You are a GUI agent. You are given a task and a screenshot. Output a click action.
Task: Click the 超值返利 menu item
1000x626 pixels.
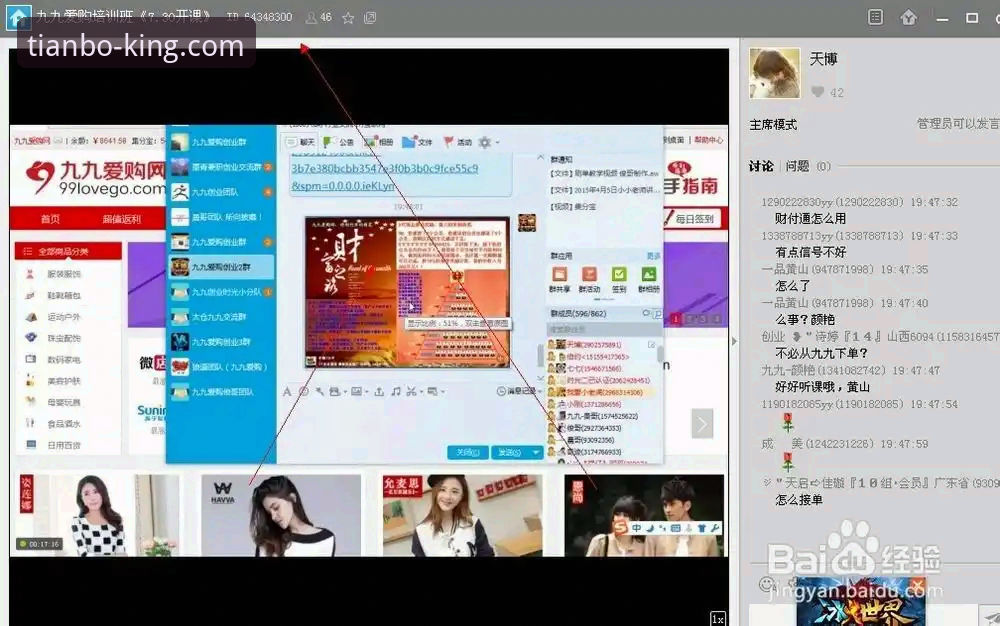click(x=121, y=219)
